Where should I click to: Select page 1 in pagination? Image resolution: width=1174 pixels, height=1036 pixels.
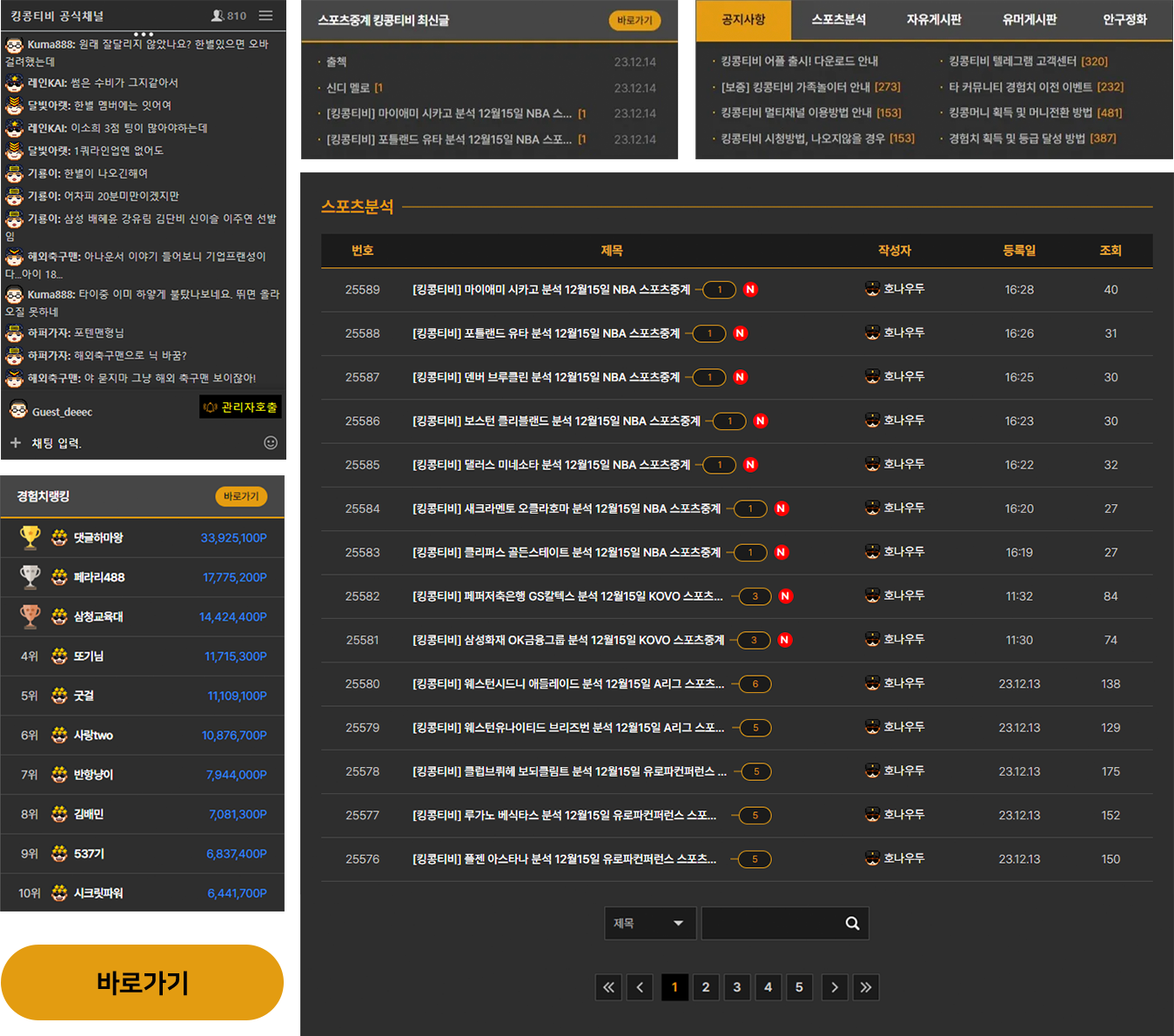click(x=674, y=987)
